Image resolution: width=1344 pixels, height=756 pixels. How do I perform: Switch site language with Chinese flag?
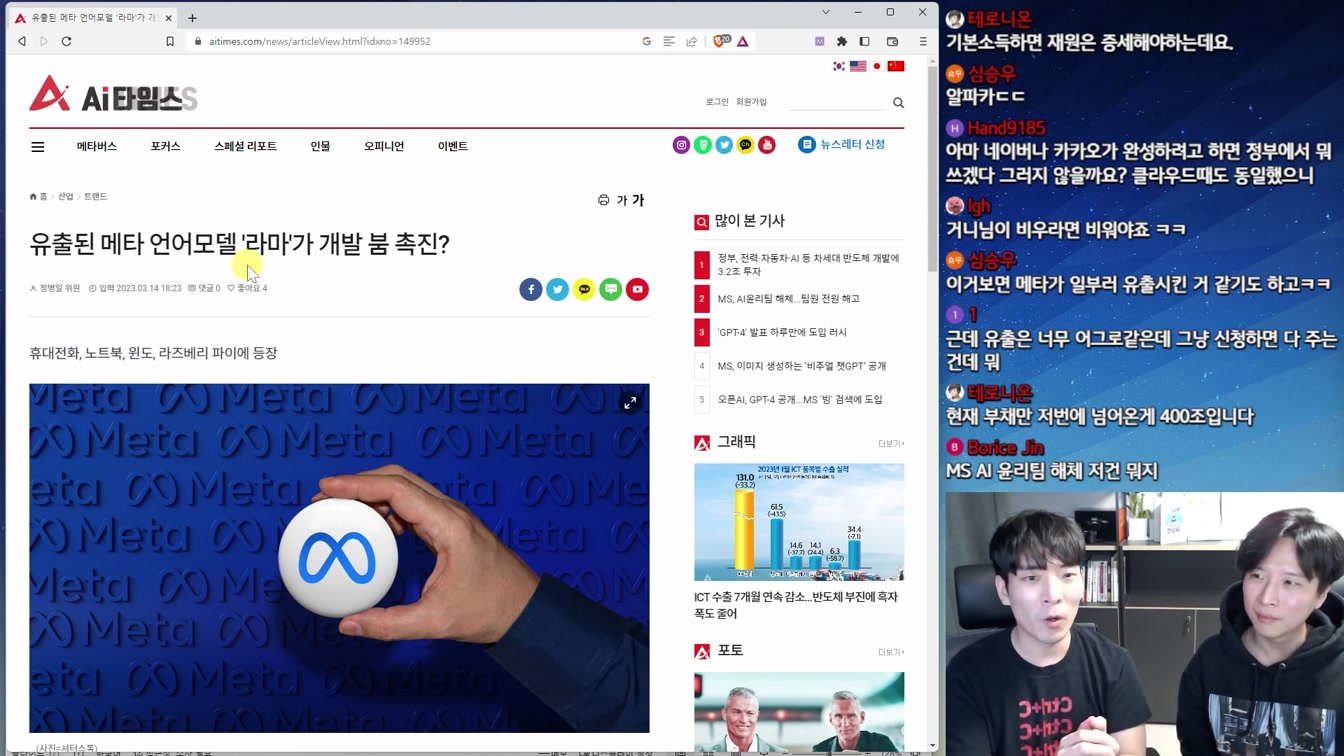click(896, 66)
